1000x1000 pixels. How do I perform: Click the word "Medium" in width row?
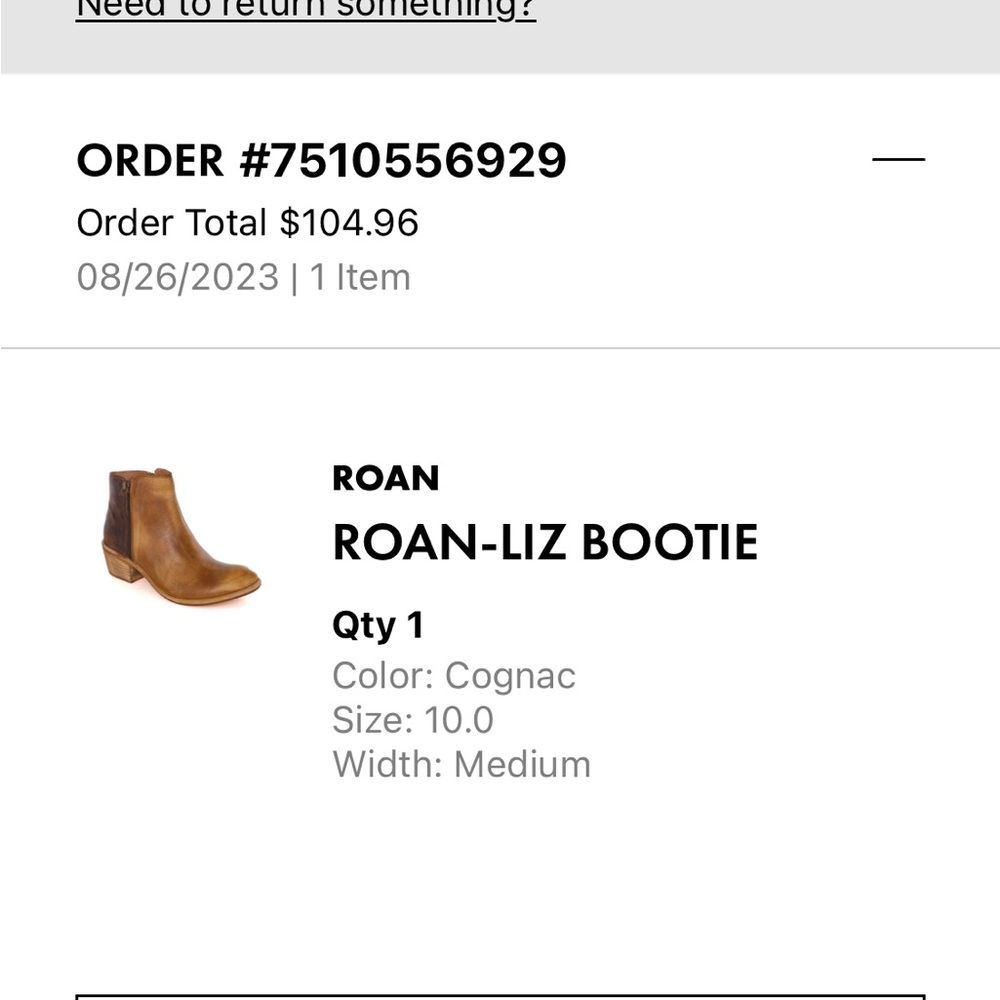522,765
